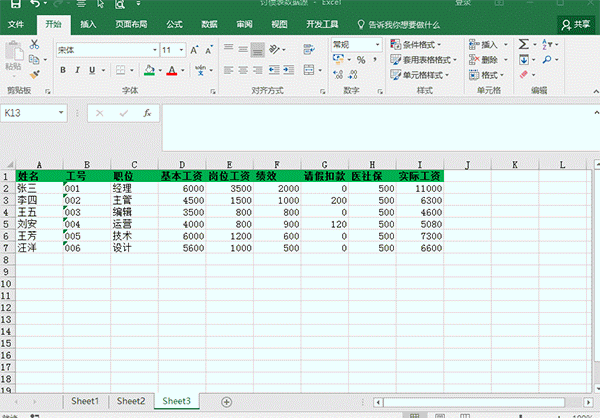This screenshot has width=600, height=418.
Task: Apply the green fill color bucket
Action: [149, 70]
